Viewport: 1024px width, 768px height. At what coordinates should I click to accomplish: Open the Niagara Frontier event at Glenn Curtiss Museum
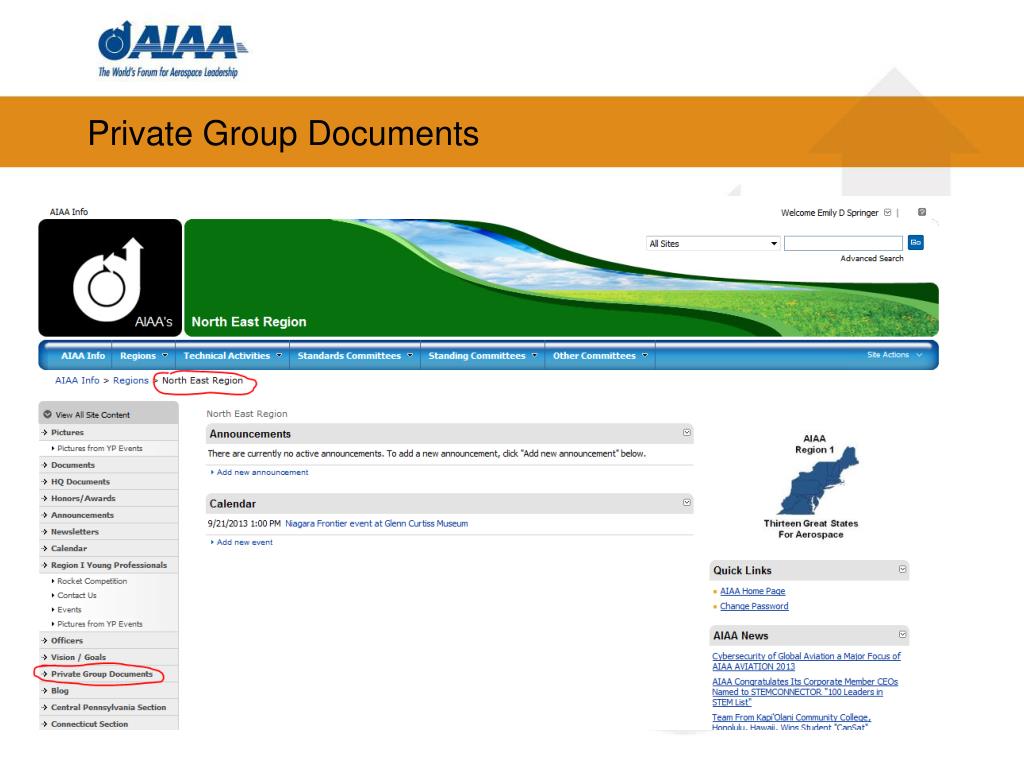pos(377,524)
